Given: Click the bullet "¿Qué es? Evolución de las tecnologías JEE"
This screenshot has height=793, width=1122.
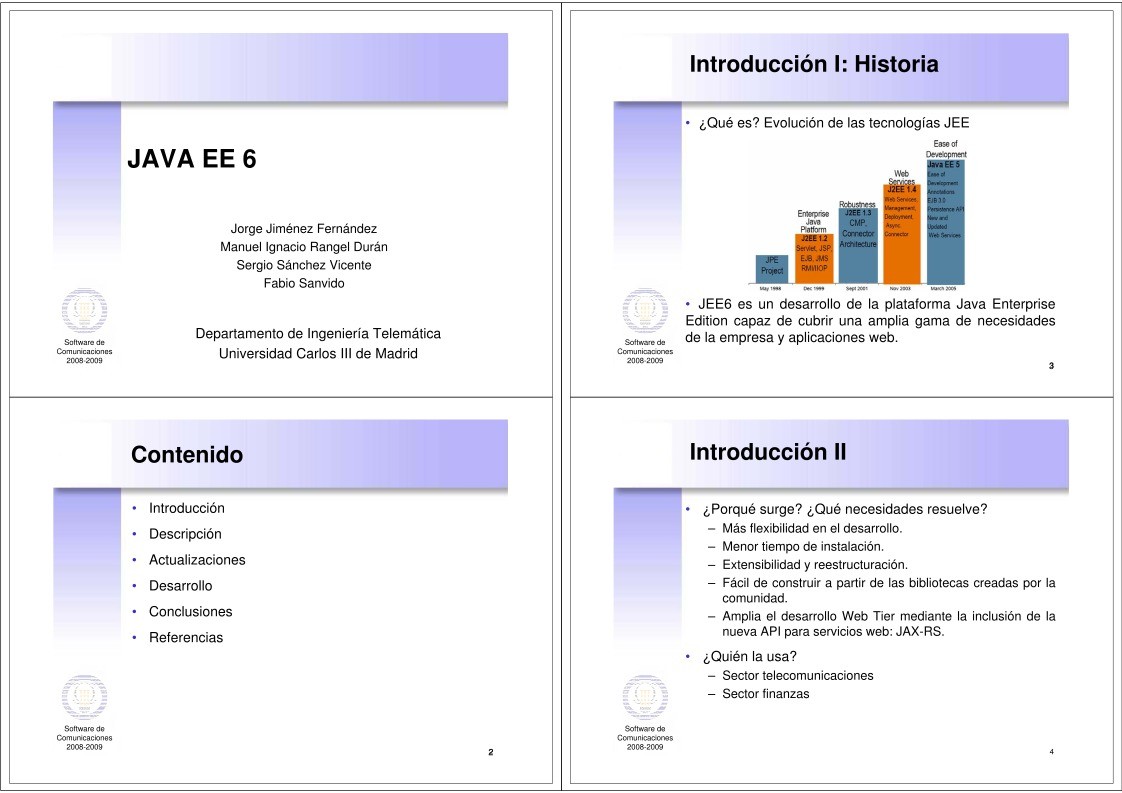Looking at the screenshot, I should pos(834,123).
